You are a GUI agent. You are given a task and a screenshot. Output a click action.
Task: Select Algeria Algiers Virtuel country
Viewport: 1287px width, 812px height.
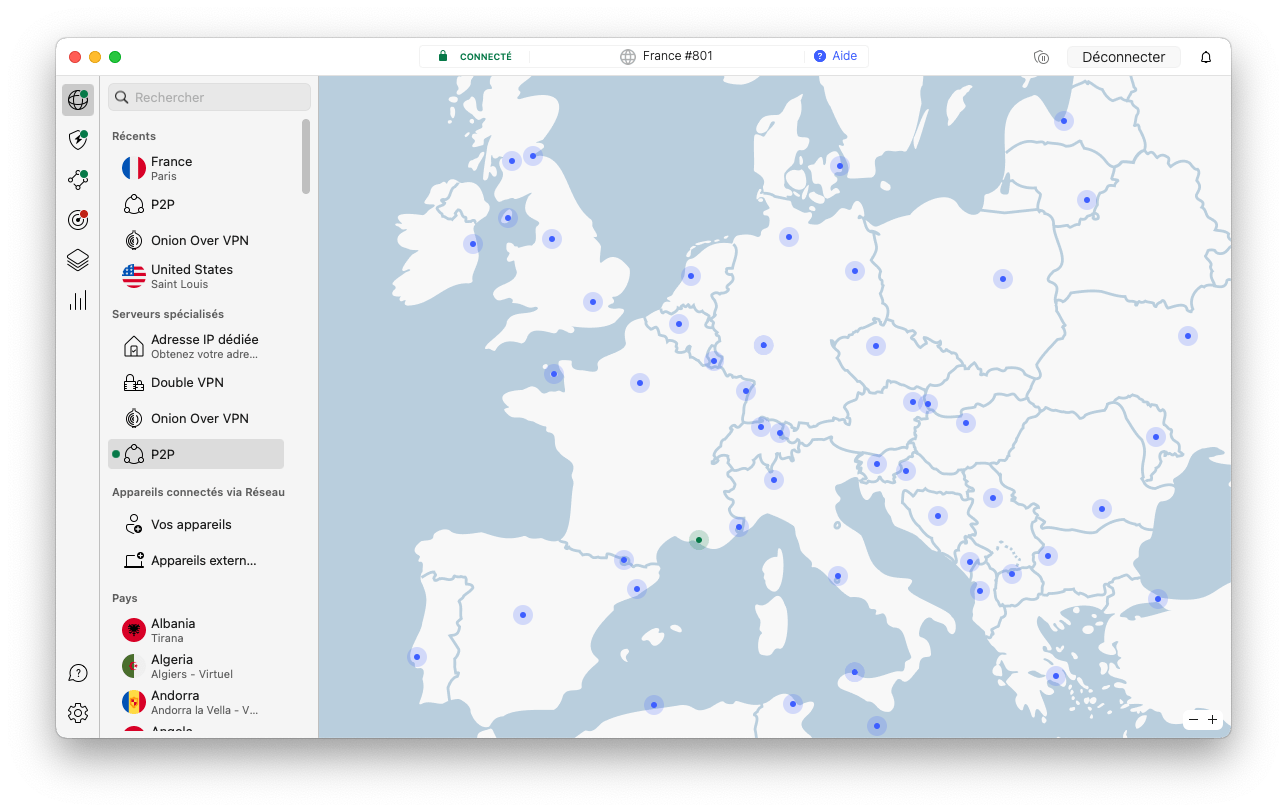click(x=196, y=666)
